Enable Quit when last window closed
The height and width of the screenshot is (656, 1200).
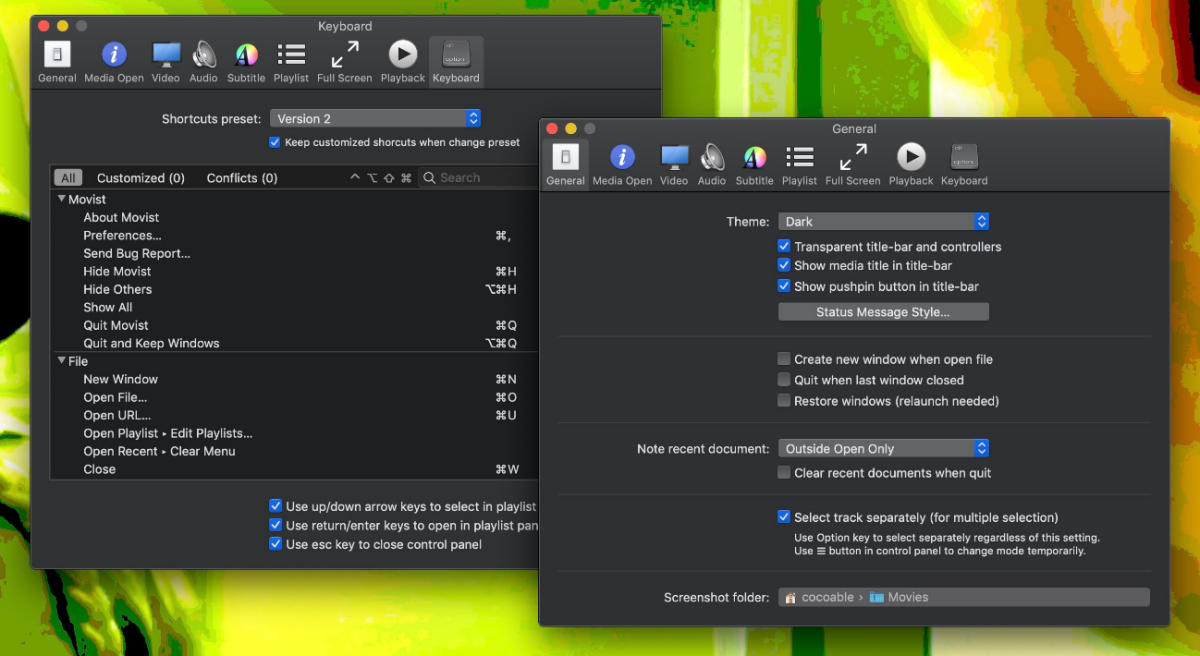[x=784, y=380]
